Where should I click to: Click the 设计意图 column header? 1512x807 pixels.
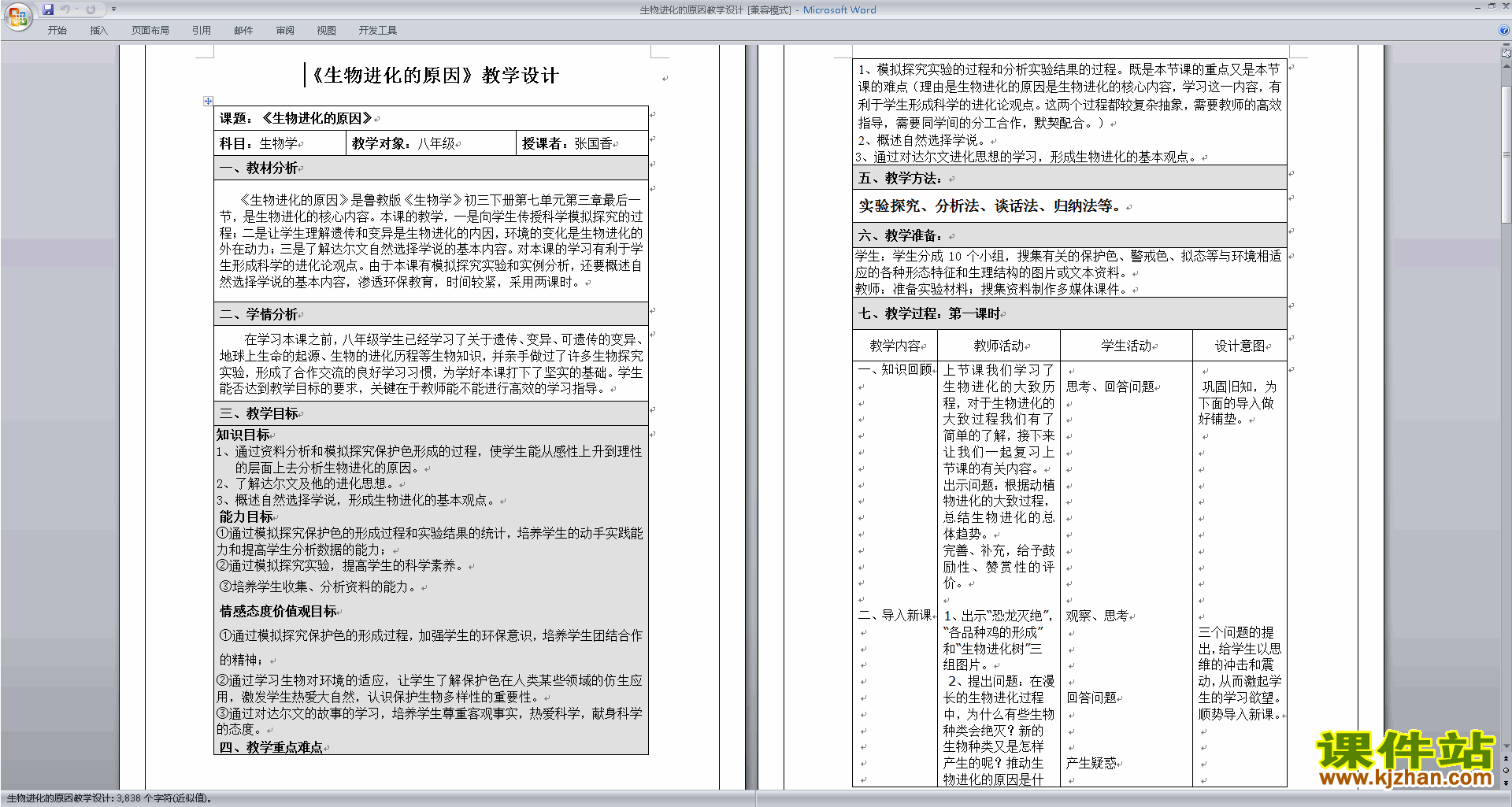[x=1240, y=346]
